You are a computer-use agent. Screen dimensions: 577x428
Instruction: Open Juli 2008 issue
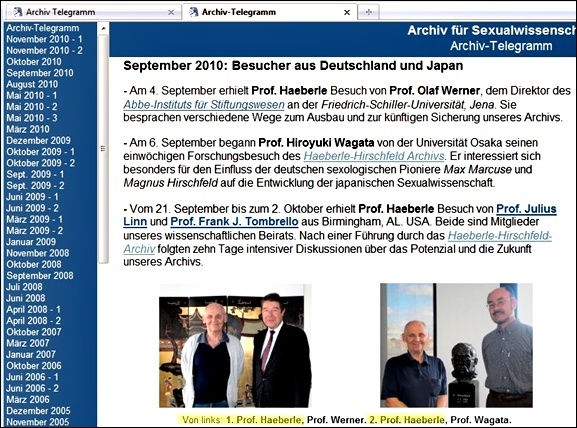(x=24, y=287)
